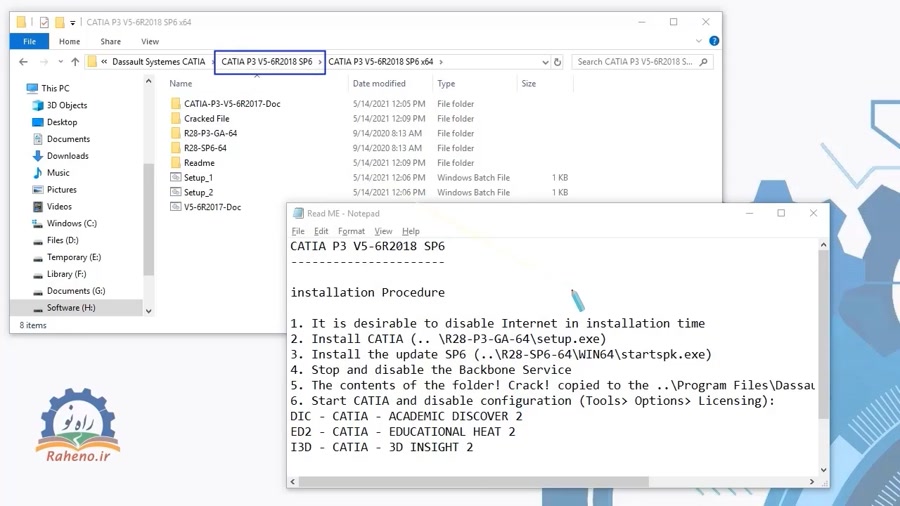900x506 pixels.
Task: Open the Explorer Help question mark icon
Action: [x=713, y=41]
